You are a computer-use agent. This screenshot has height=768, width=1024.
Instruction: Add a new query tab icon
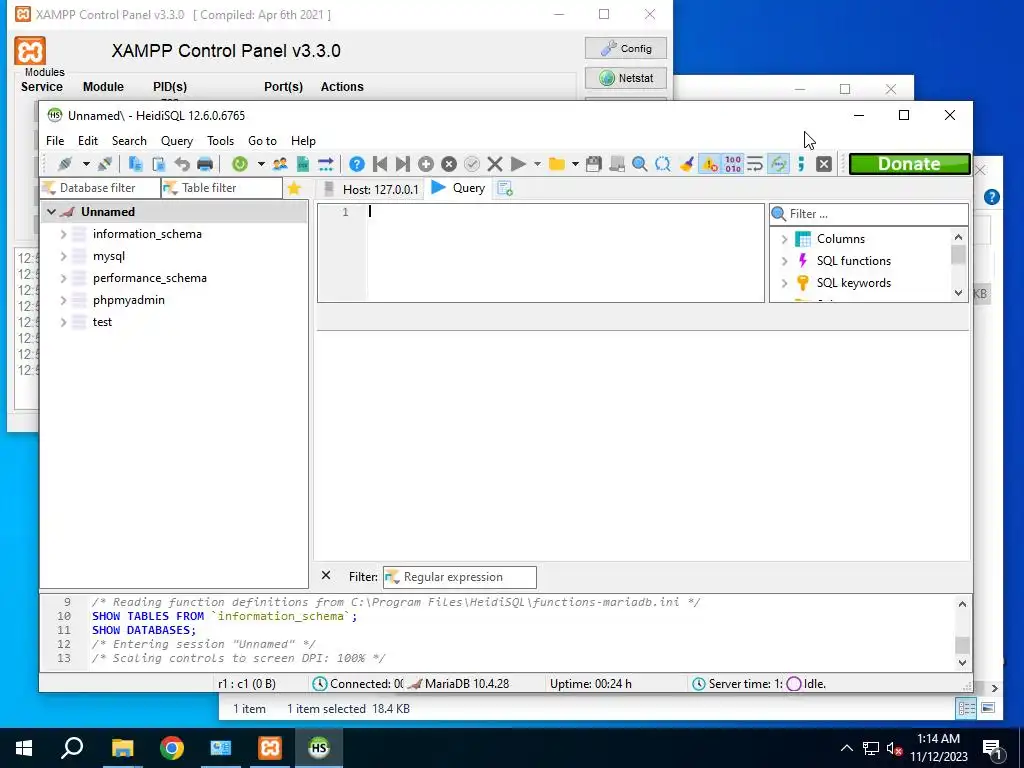505,188
